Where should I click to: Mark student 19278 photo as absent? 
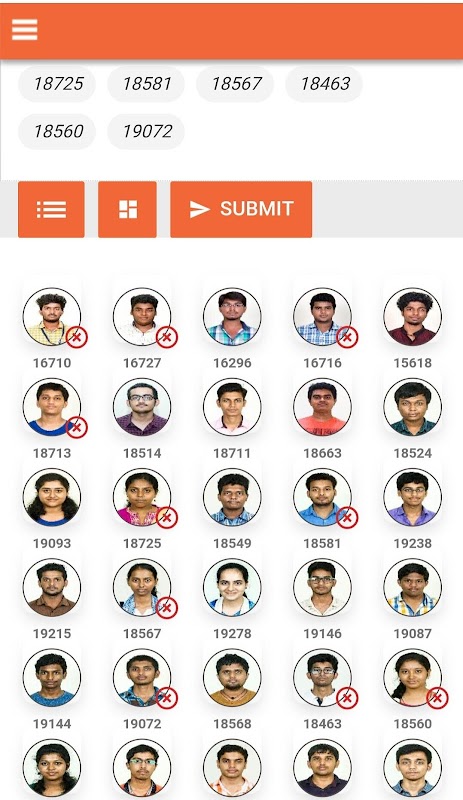[x=232, y=587]
